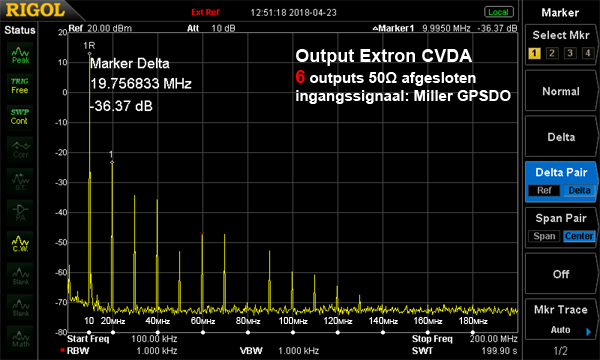Click the Mkr Trace Auto softkey
The height and width of the screenshot is (360, 600).
click(x=561, y=319)
